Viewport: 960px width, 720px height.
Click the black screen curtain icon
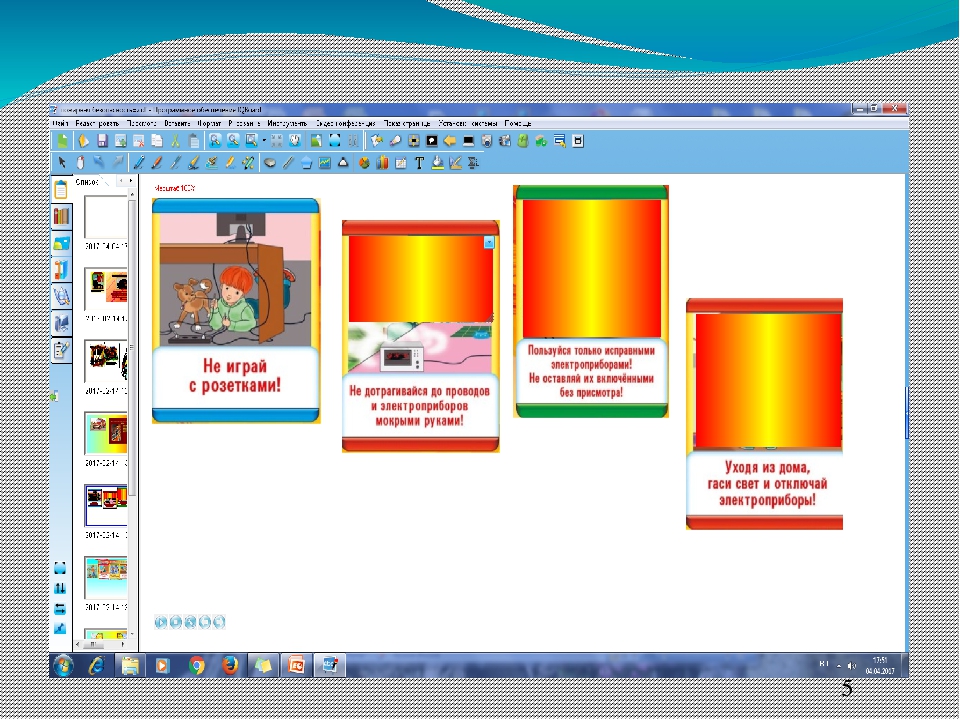pos(468,141)
